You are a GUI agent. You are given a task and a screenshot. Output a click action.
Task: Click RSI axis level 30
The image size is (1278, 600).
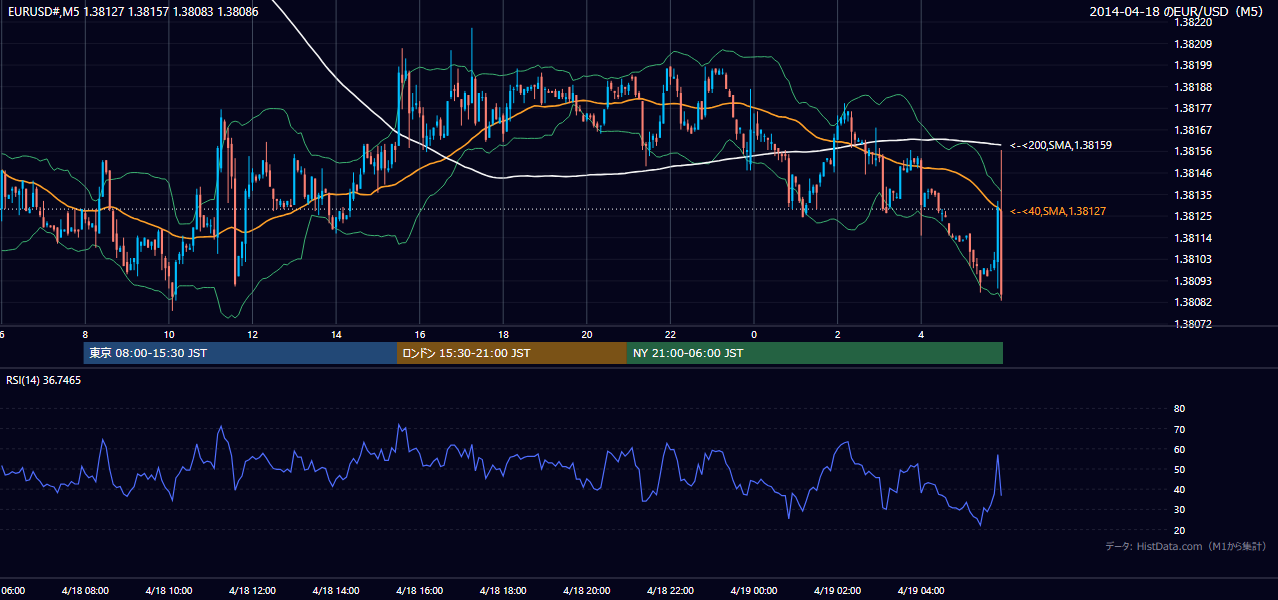[x=1179, y=510]
